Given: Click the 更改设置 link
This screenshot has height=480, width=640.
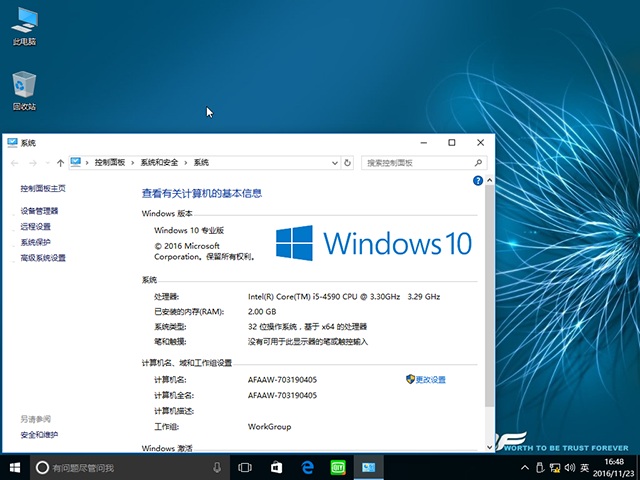Looking at the screenshot, I should pos(430,380).
